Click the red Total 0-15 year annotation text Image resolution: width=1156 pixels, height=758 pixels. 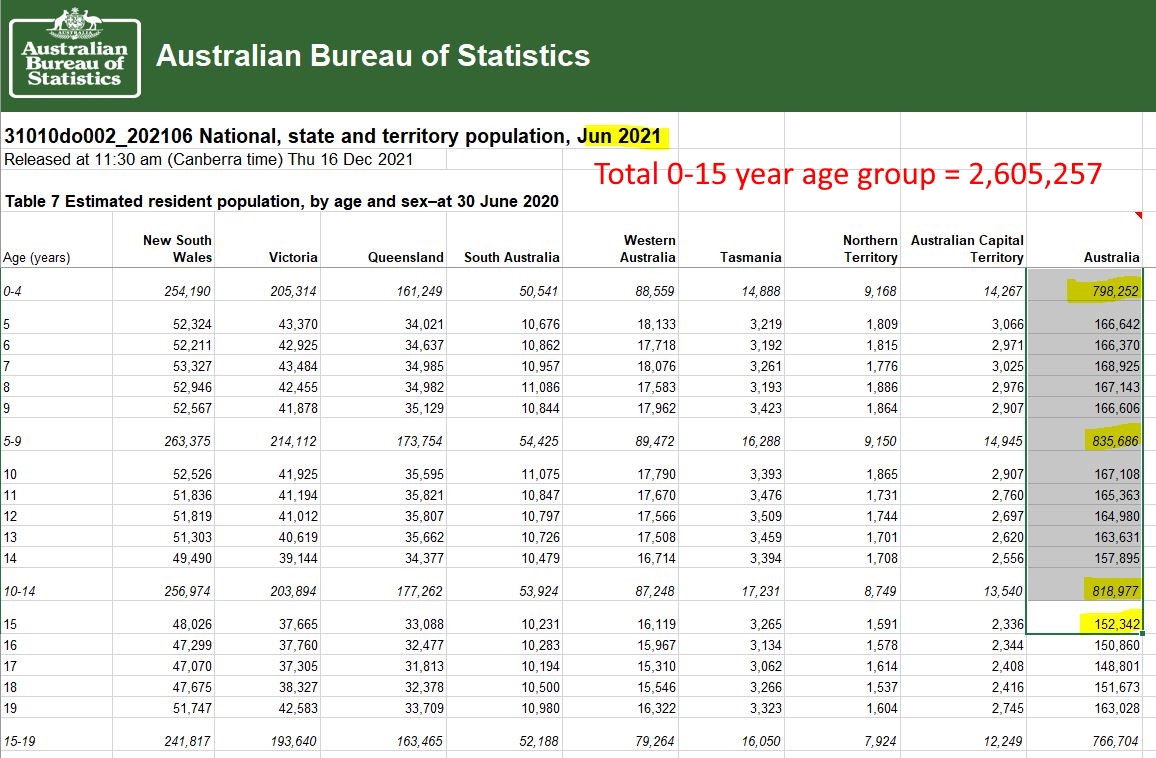(848, 174)
